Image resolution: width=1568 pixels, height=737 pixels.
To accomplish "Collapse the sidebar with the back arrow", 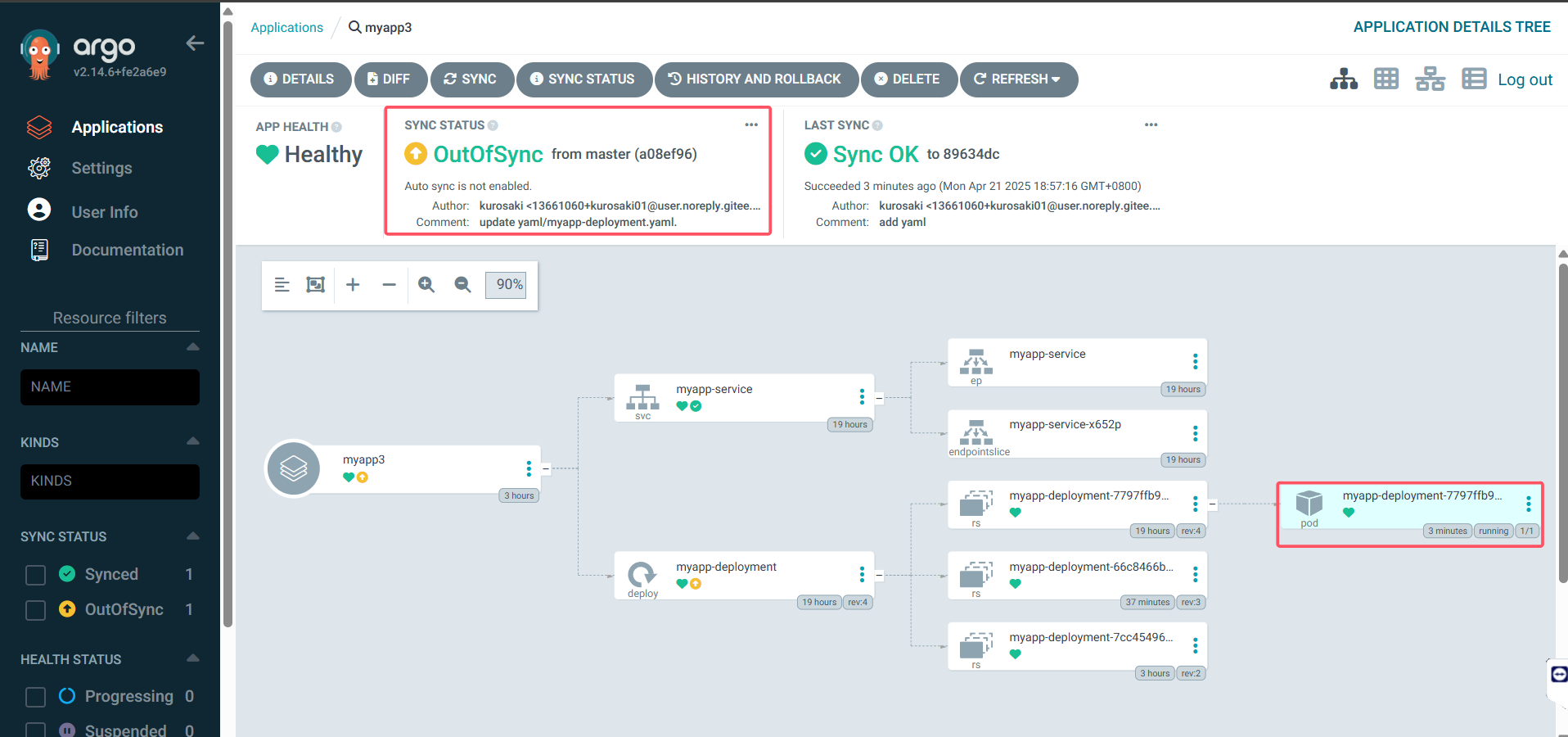I will point(195,43).
